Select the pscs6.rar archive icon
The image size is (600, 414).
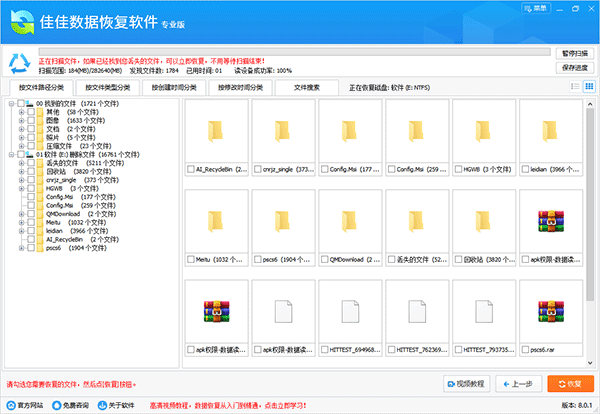[x=551, y=311]
